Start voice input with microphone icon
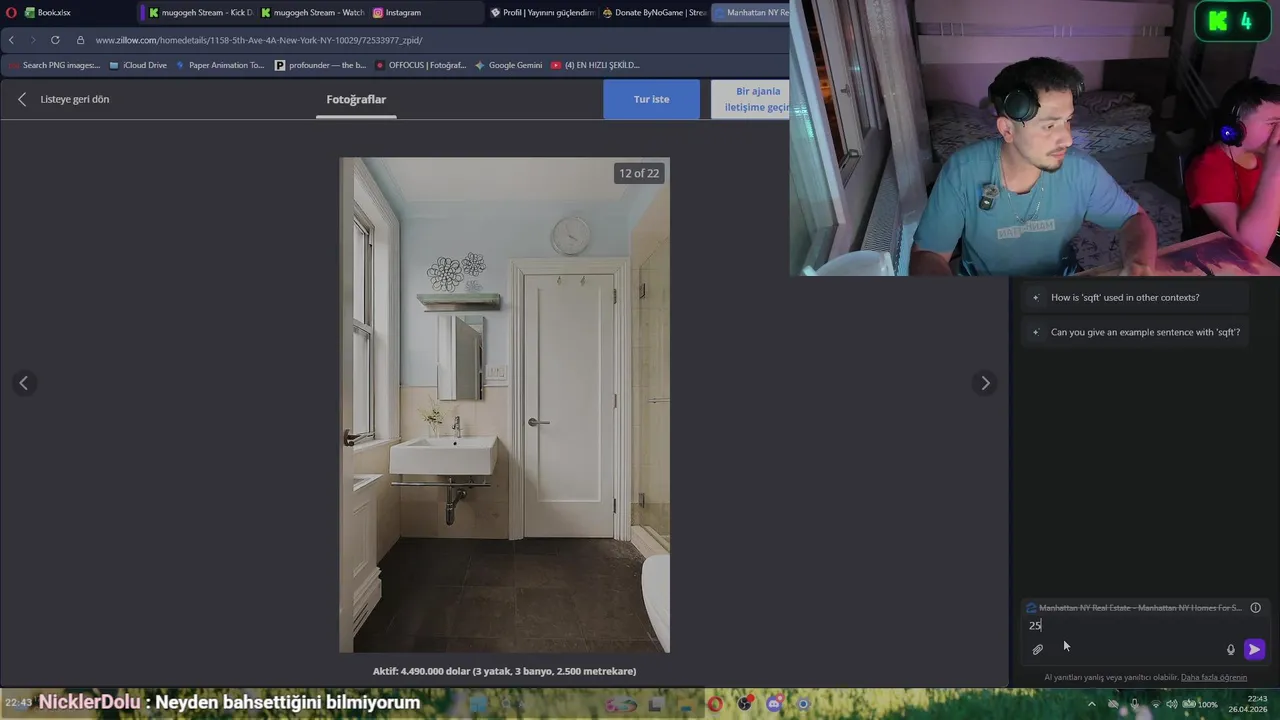The width and height of the screenshot is (1280, 720). click(x=1231, y=650)
